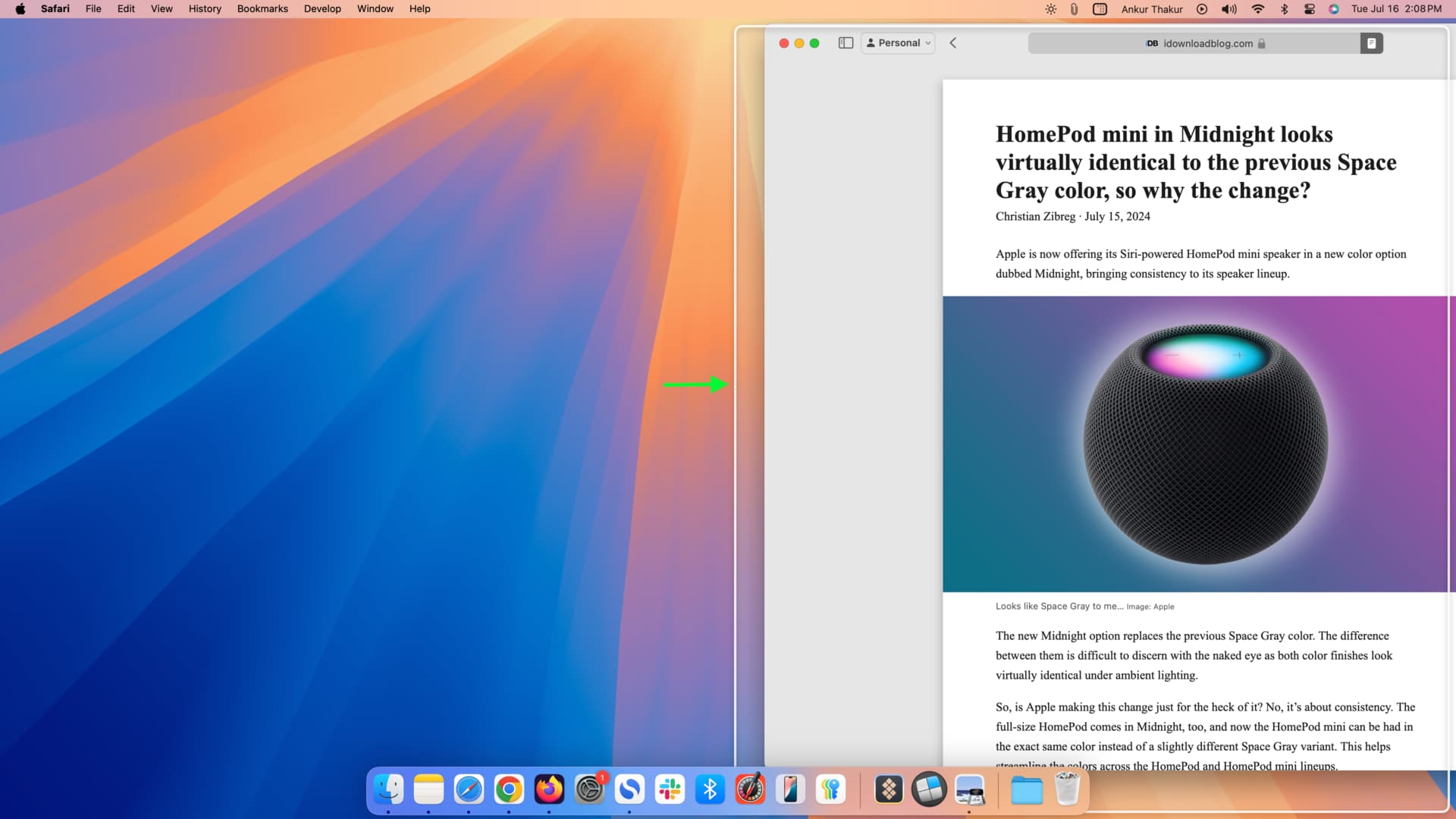
Task: Activate Reader view in the address bar
Action: (1370, 43)
